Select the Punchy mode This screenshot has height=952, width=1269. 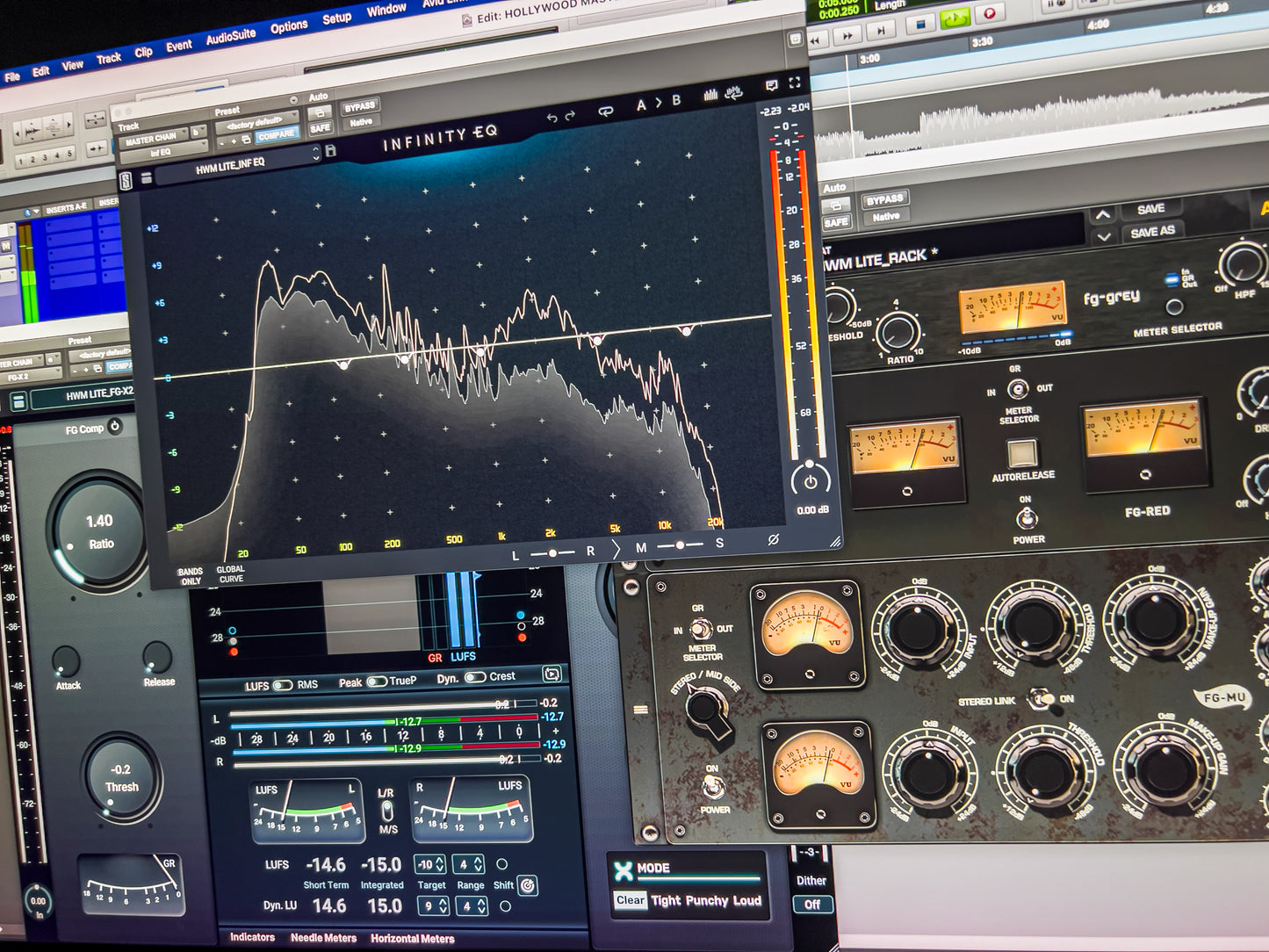coord(706,900)
